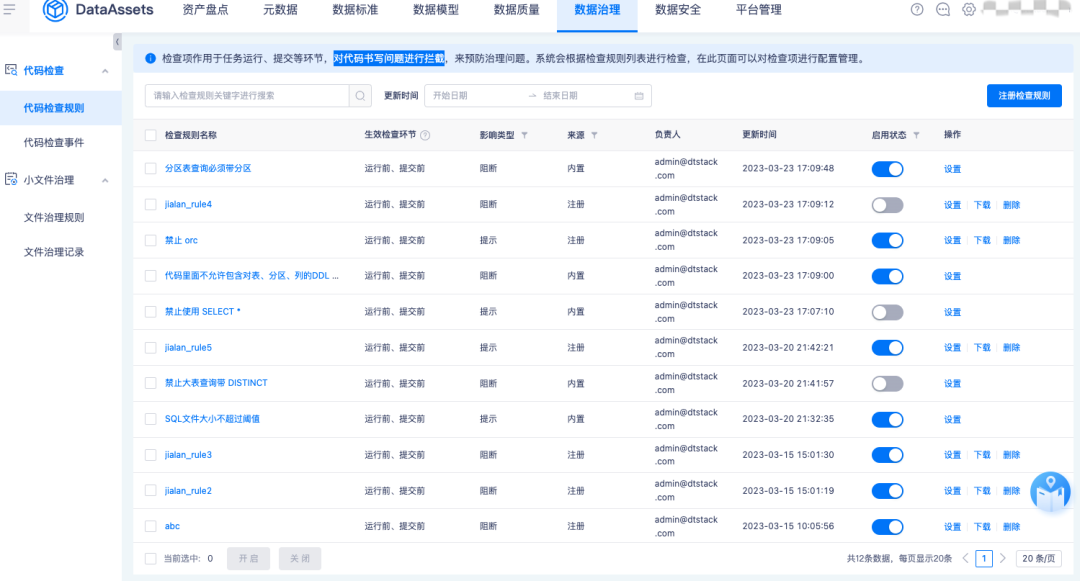This screenshot has height=581, width=1080.
Task: Open the floating assistant robot icon at bottom right
Action: [x=1050, y=492]
